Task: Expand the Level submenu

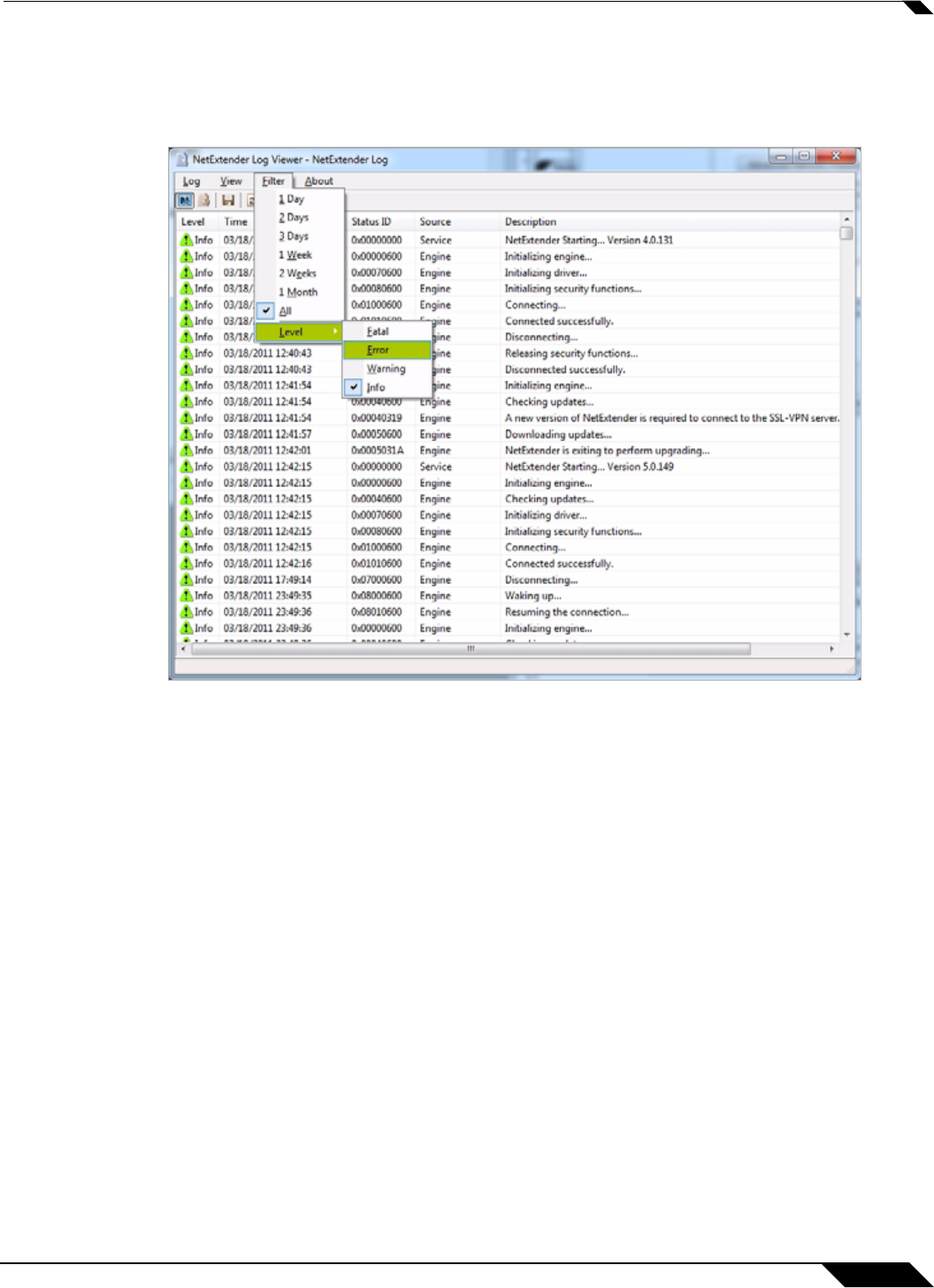Action: coord(299,332)
